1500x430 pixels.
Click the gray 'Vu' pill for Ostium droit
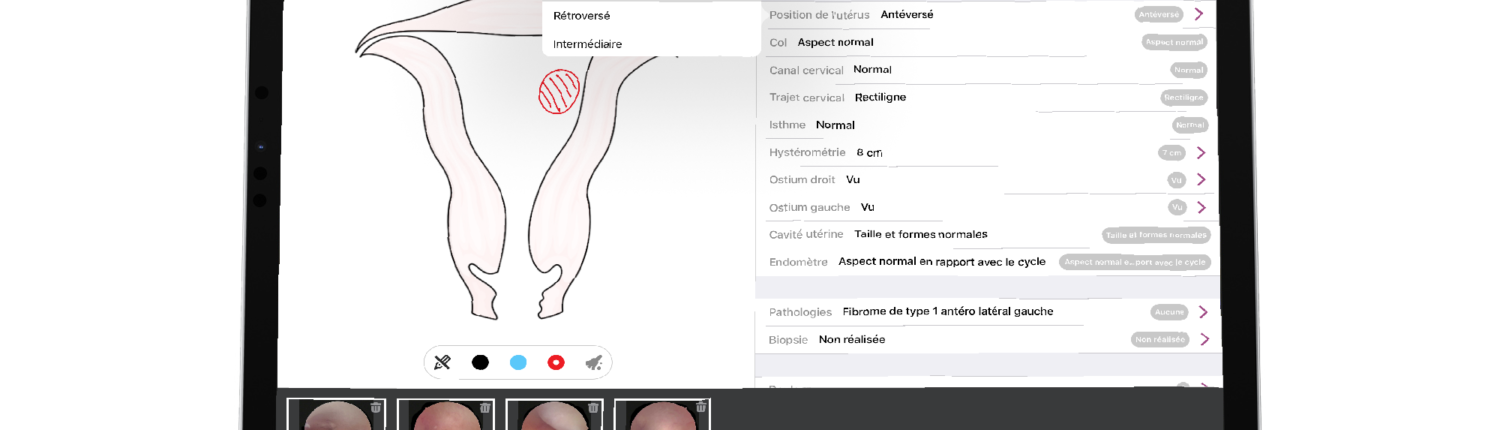pos(1177,180)
